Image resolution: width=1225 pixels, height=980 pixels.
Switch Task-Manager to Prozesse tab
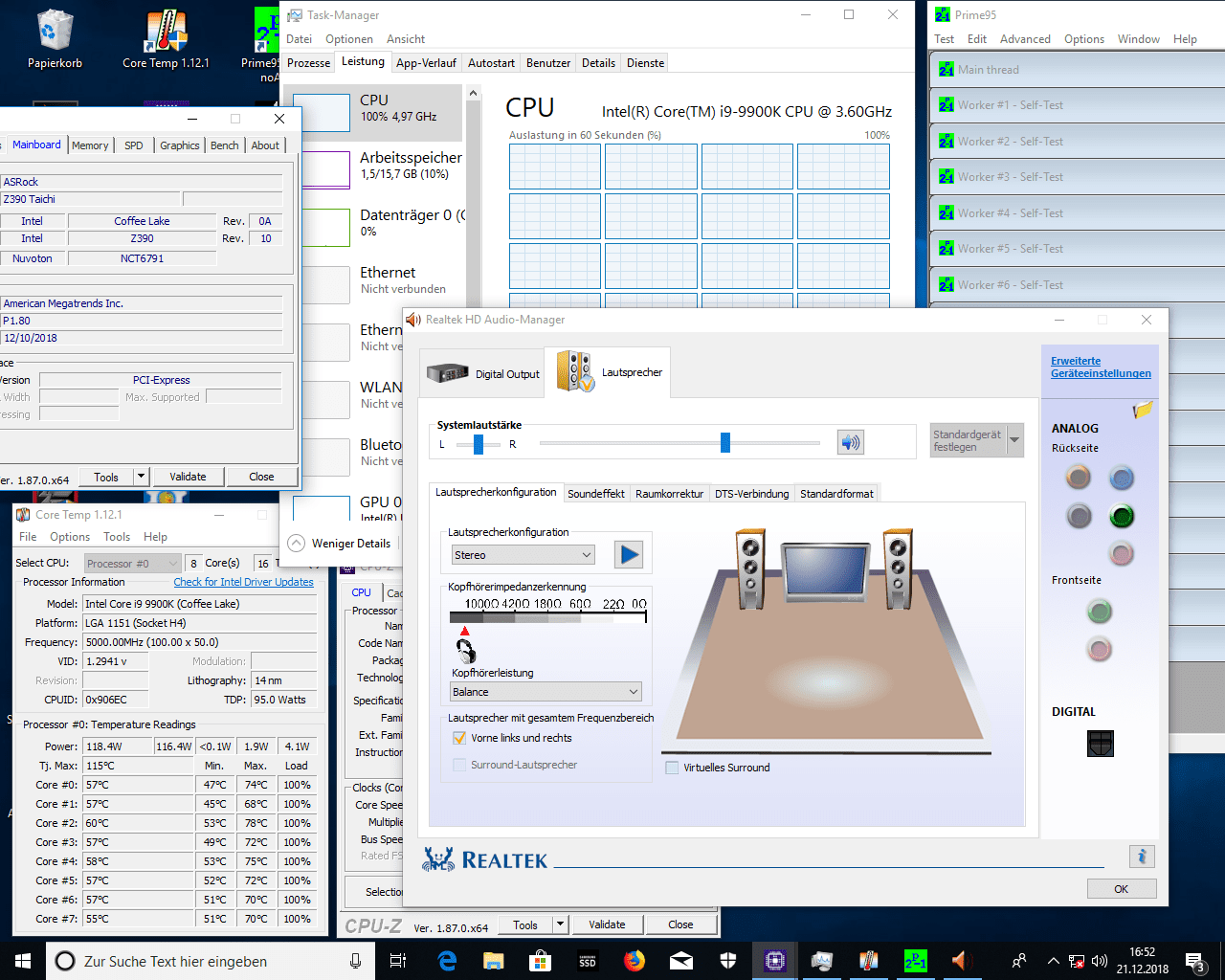(x=308, y=63)
